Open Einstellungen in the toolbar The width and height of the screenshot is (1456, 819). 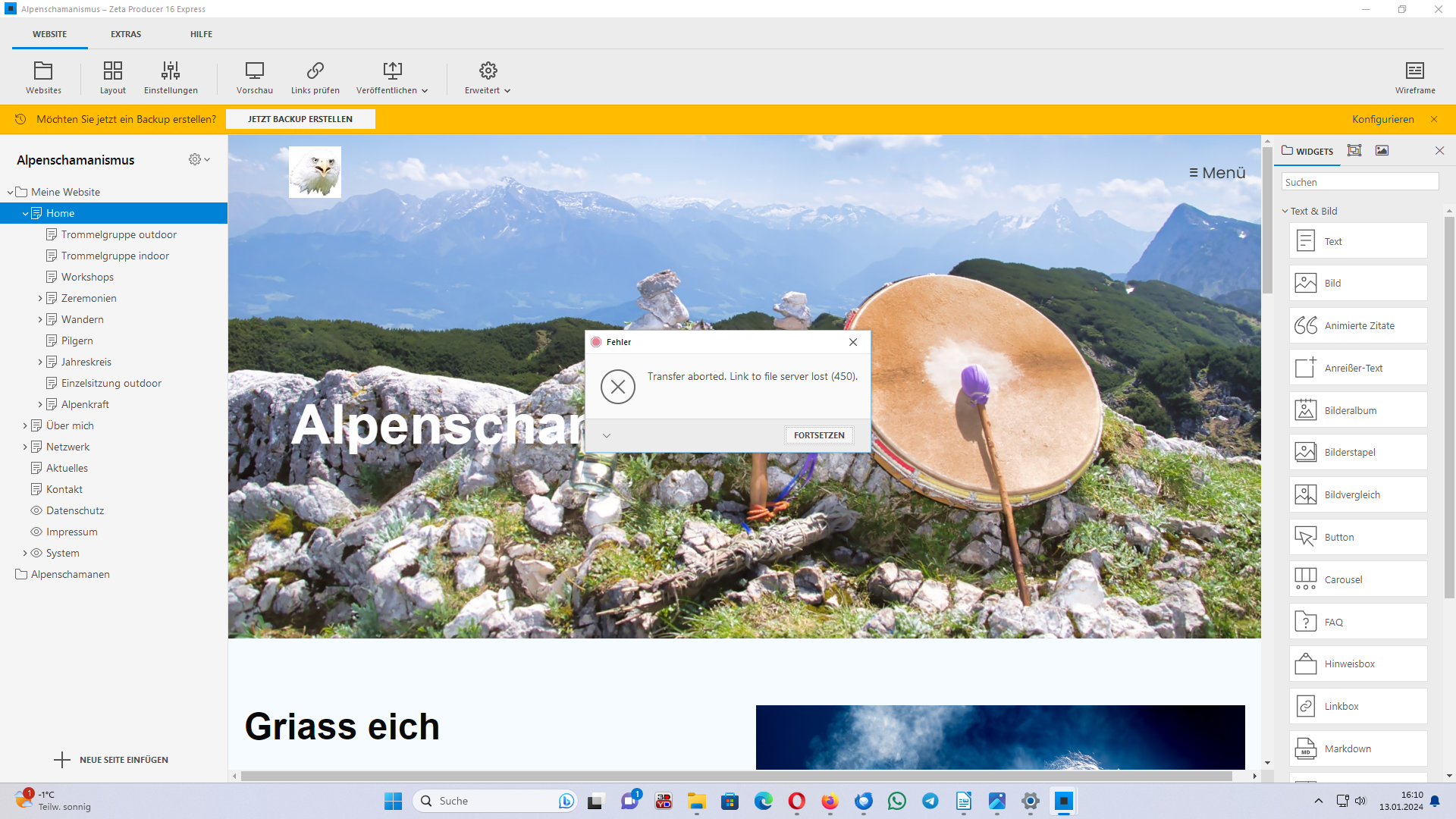coord(171,77)
